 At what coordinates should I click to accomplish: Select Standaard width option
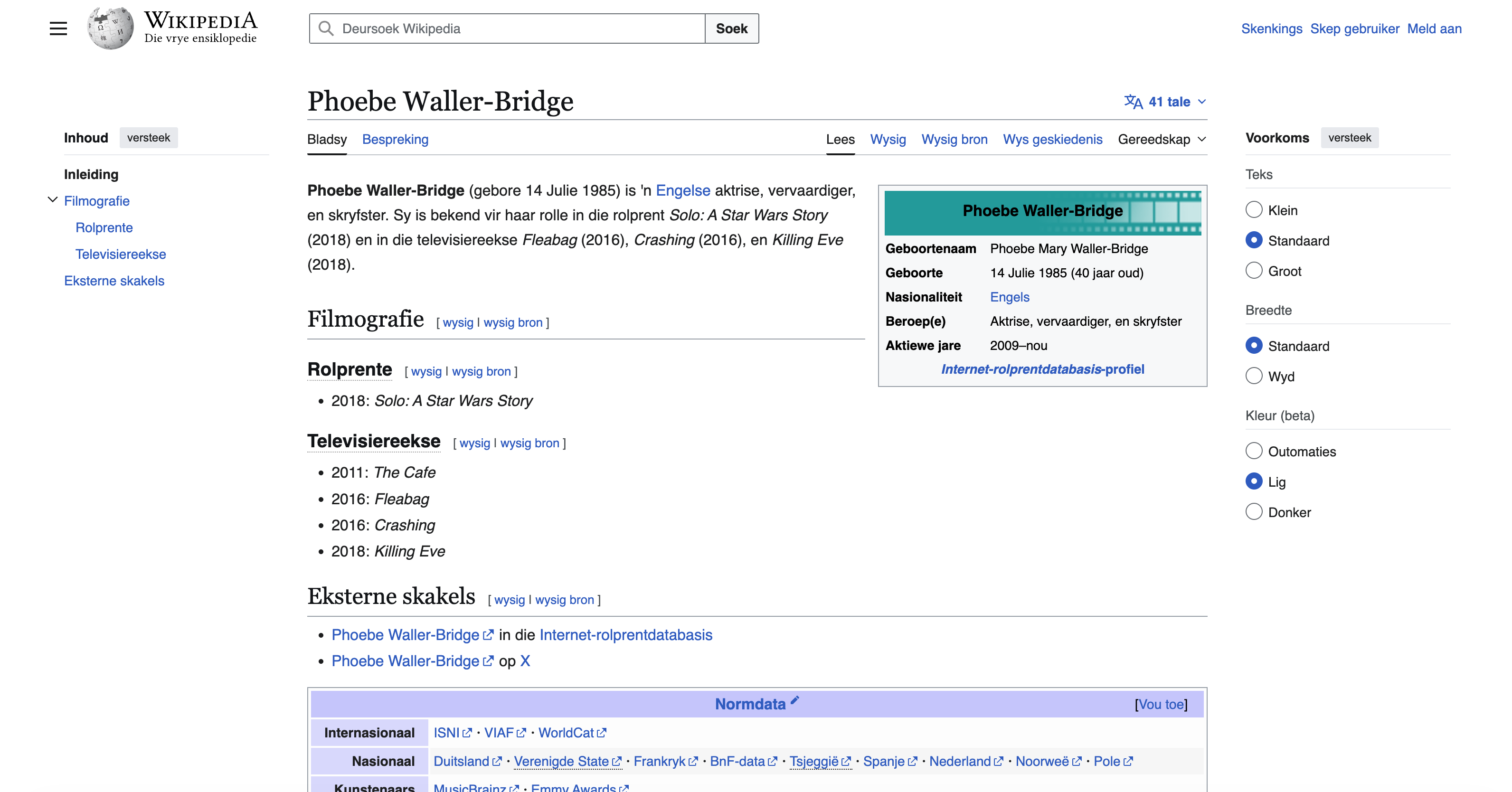point(1254,346)
